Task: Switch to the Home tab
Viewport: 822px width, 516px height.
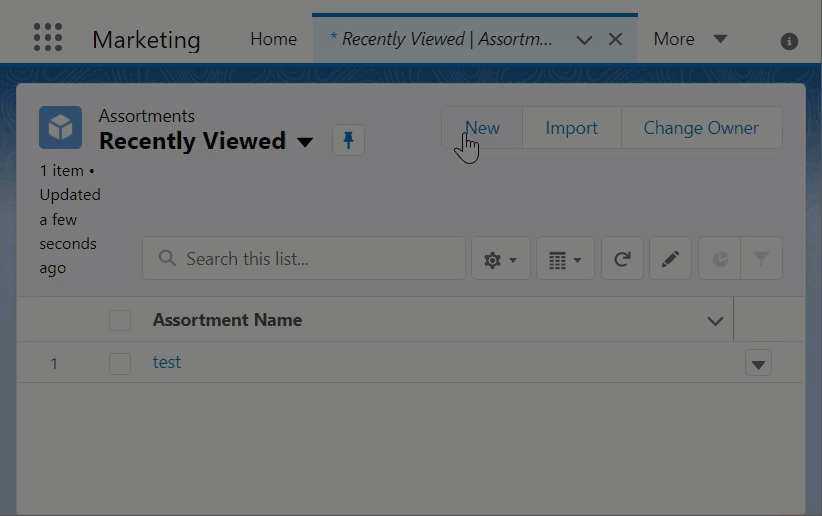Action: (273, 39)
